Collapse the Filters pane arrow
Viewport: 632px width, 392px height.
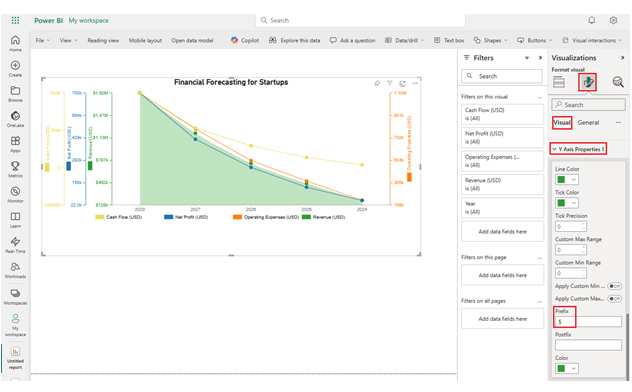click(x=540, y=58)
